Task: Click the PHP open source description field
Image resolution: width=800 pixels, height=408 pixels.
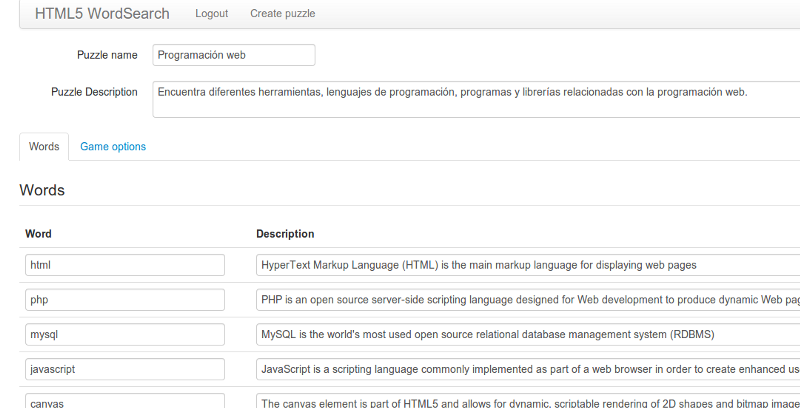Action: point(528,300)
